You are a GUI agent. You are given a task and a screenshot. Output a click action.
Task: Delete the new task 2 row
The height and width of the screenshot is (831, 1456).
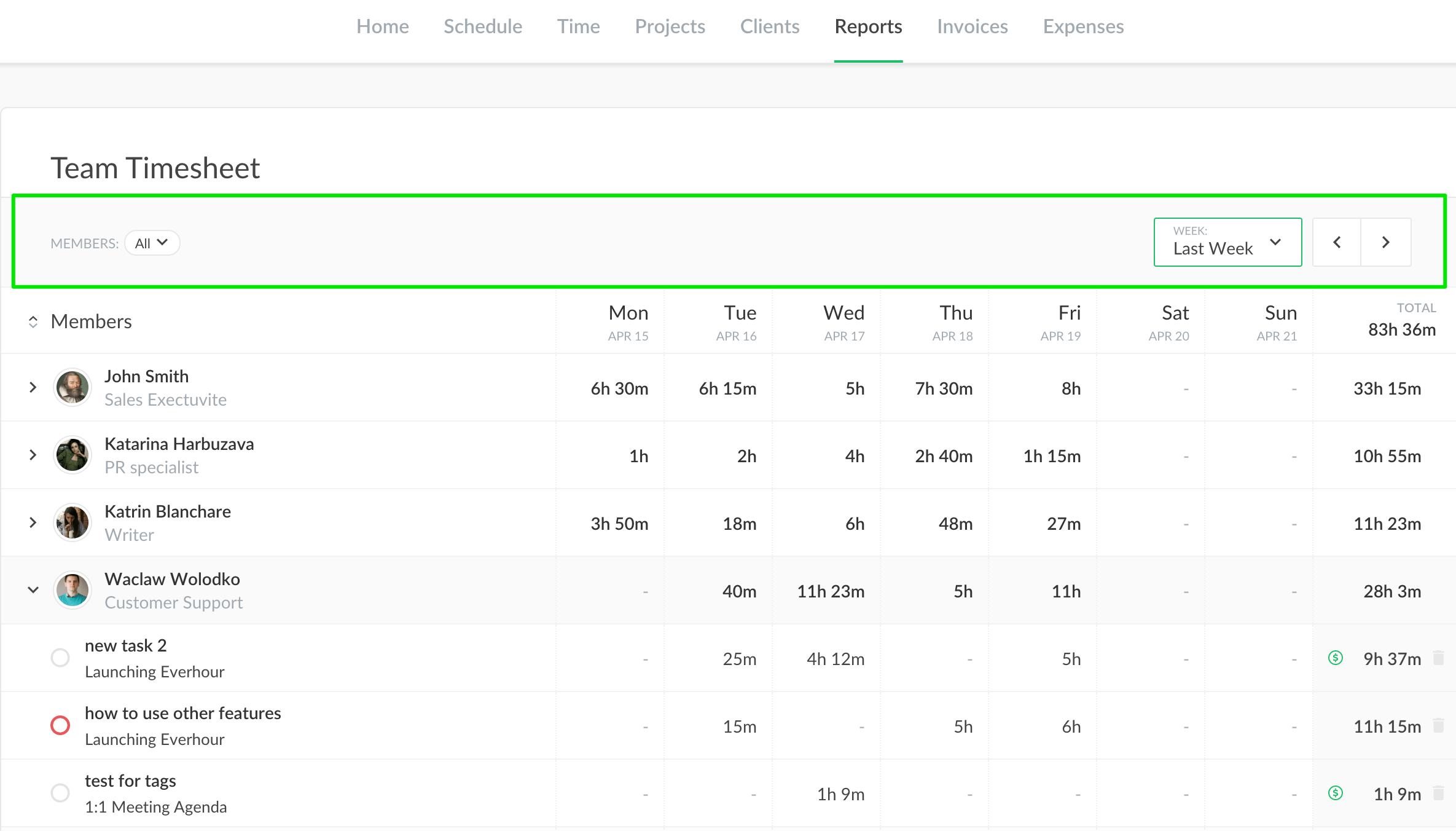1438,658
